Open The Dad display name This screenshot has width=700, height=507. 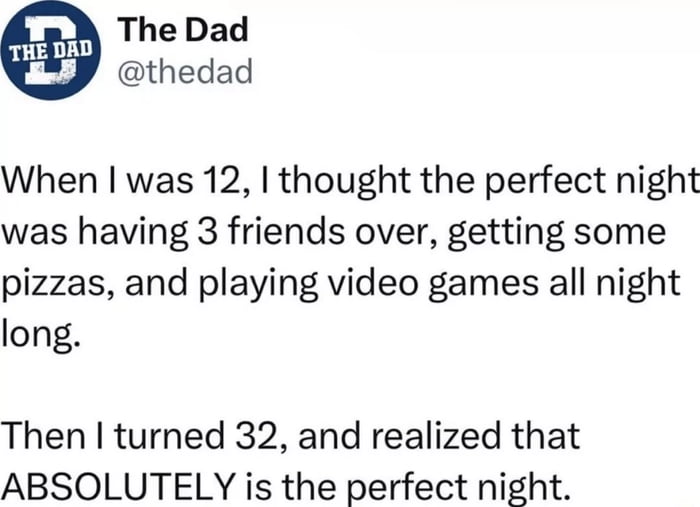(x=182, y=31)
